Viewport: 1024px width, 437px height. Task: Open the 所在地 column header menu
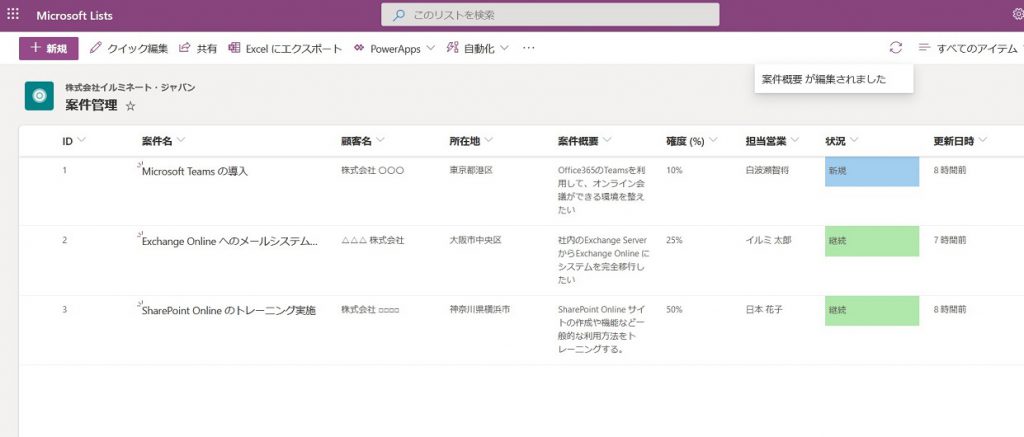point(471,140)
